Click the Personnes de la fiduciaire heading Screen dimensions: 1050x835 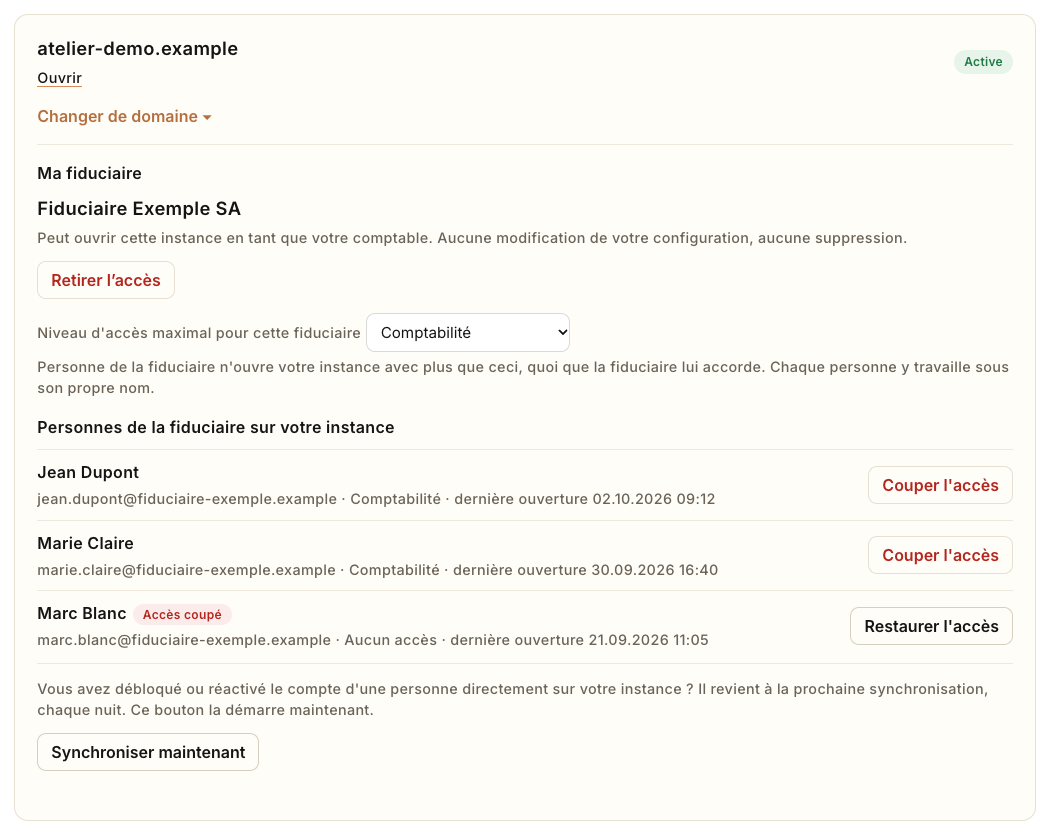pyautogui.click(x=216, y=427)
